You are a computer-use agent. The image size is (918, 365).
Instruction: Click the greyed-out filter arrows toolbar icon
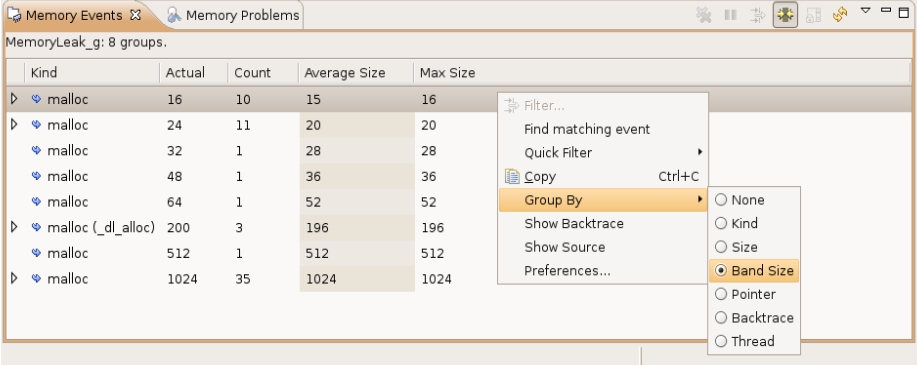click(x=758, y=15)
